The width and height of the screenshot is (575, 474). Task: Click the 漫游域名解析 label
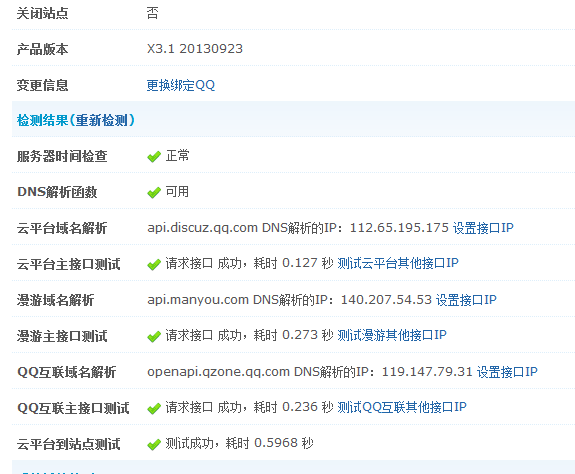55,300
